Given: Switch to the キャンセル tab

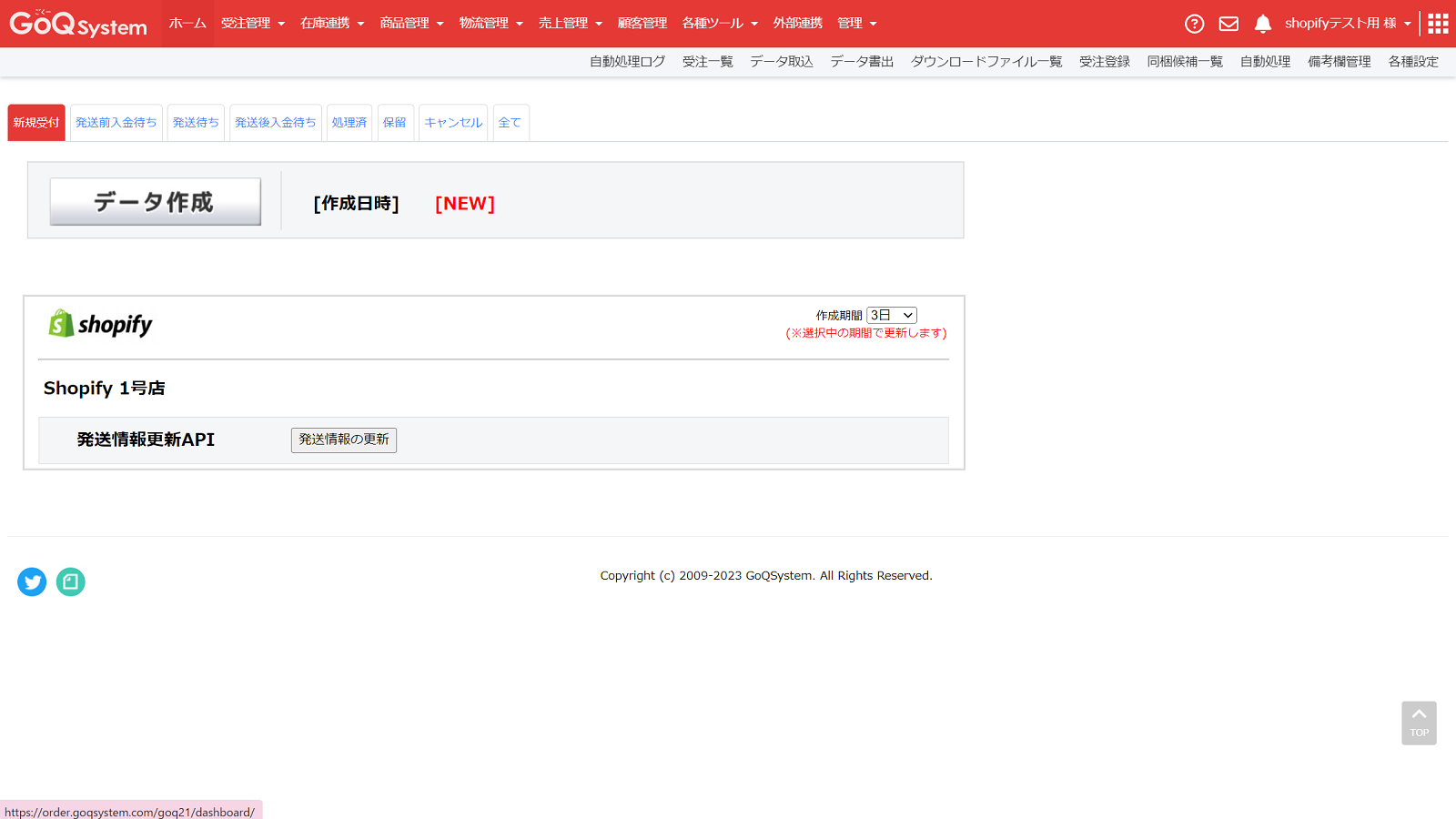Looking at the screenshot, I should 453,123.
